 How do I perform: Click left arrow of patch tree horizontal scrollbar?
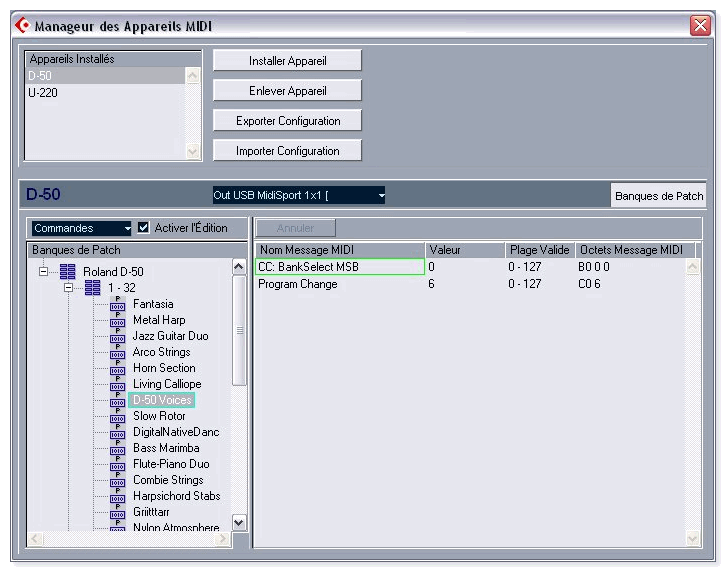[35, 539]
